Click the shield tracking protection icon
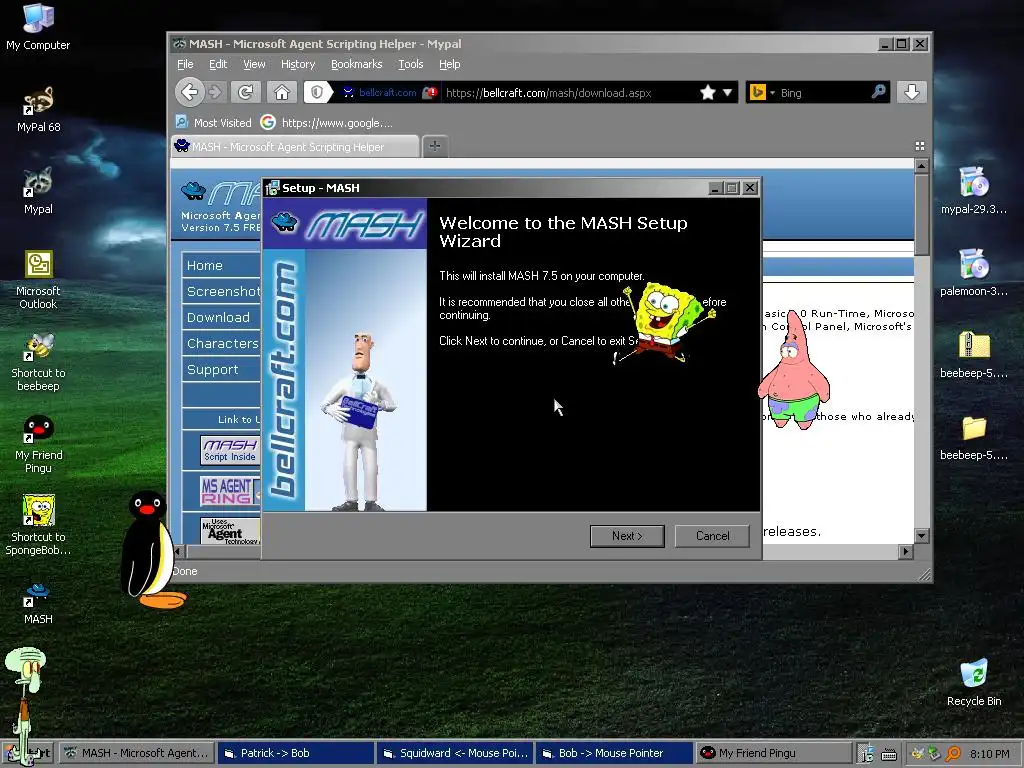The height and width of the screenshot is (768, 1024). click(317, 93)
